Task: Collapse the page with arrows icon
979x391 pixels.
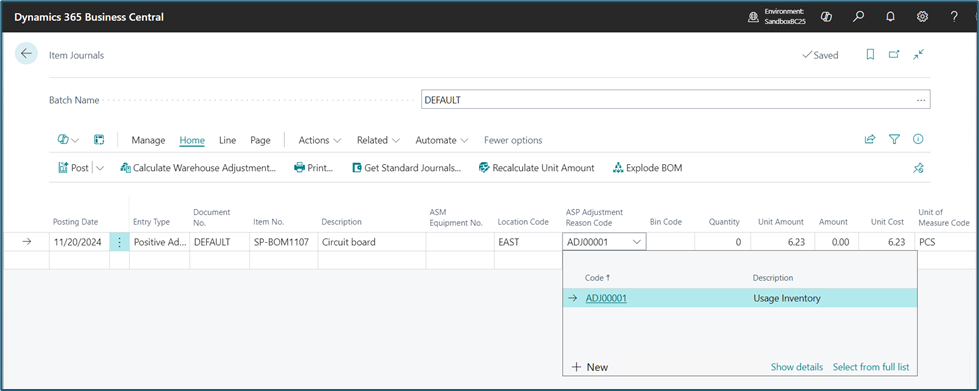Action: point(918,55)
